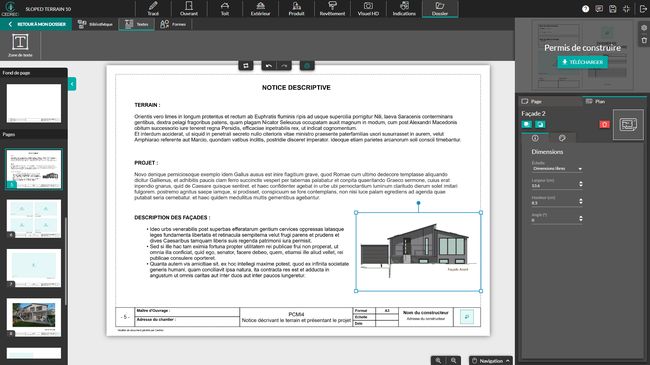Collapse left pages panel with teal chevron
650x365 pixels.
pos(72,84)
